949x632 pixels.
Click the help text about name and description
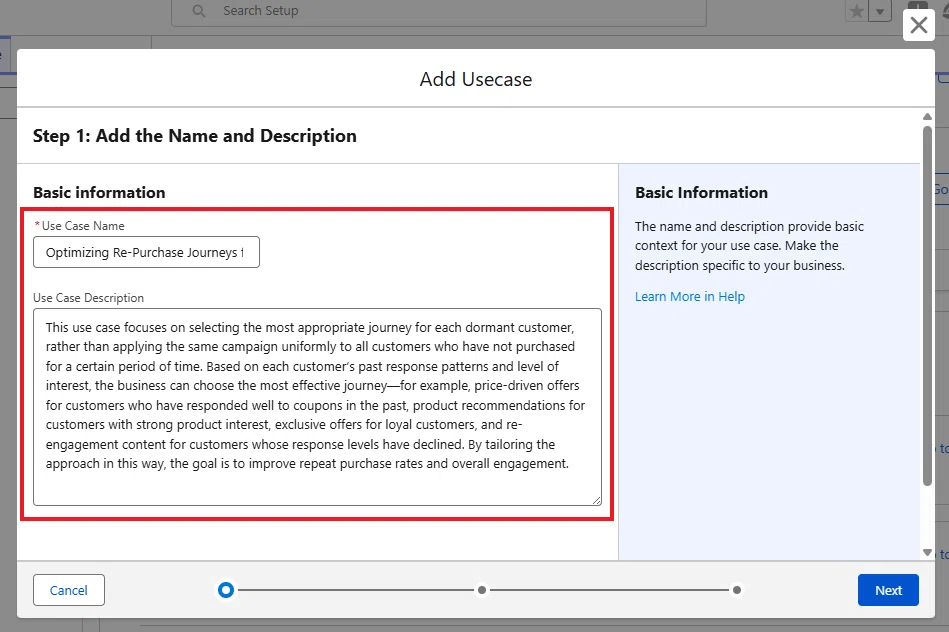749,246
